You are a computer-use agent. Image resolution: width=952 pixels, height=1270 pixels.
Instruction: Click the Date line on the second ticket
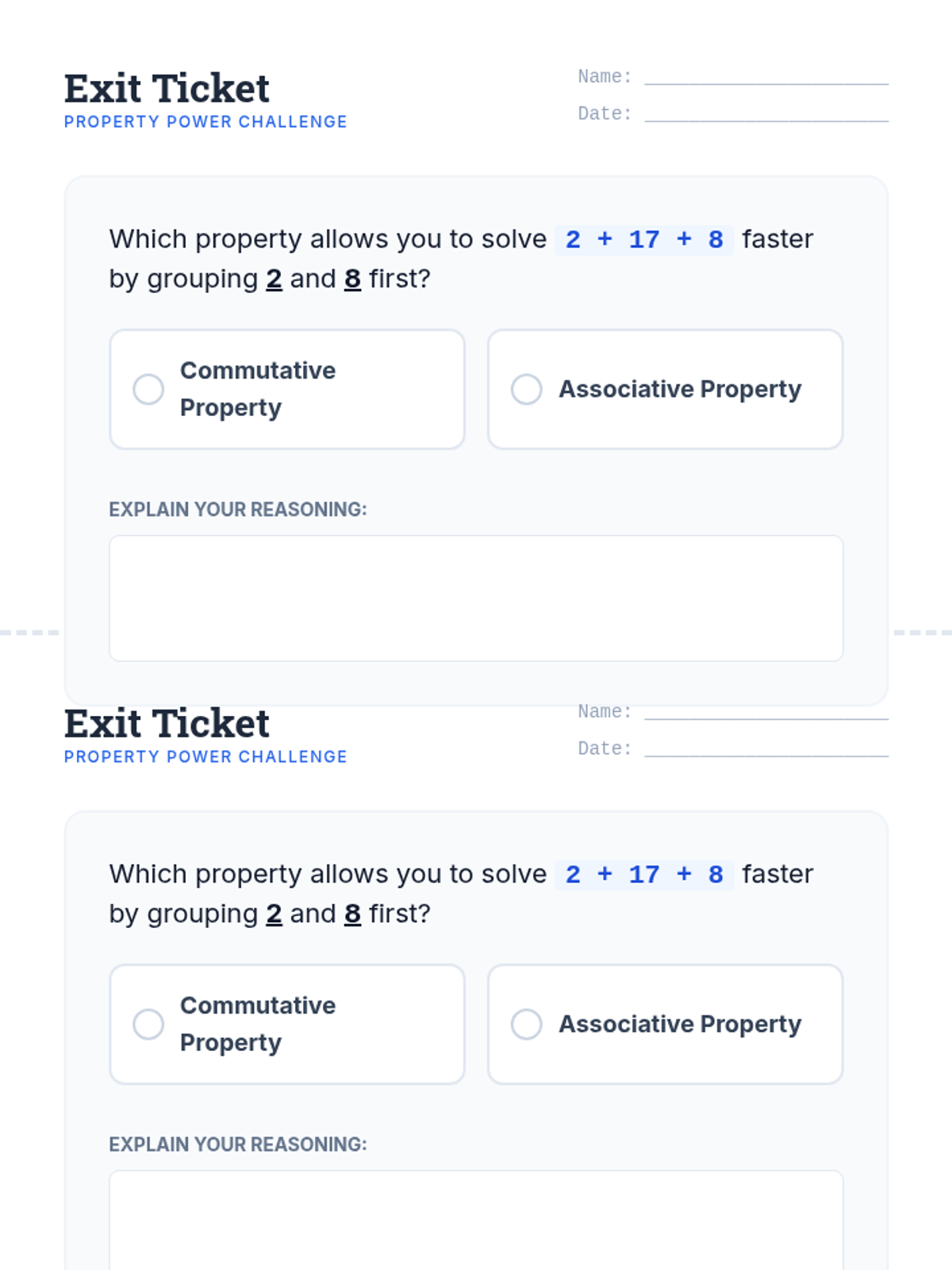pos(766,749)
